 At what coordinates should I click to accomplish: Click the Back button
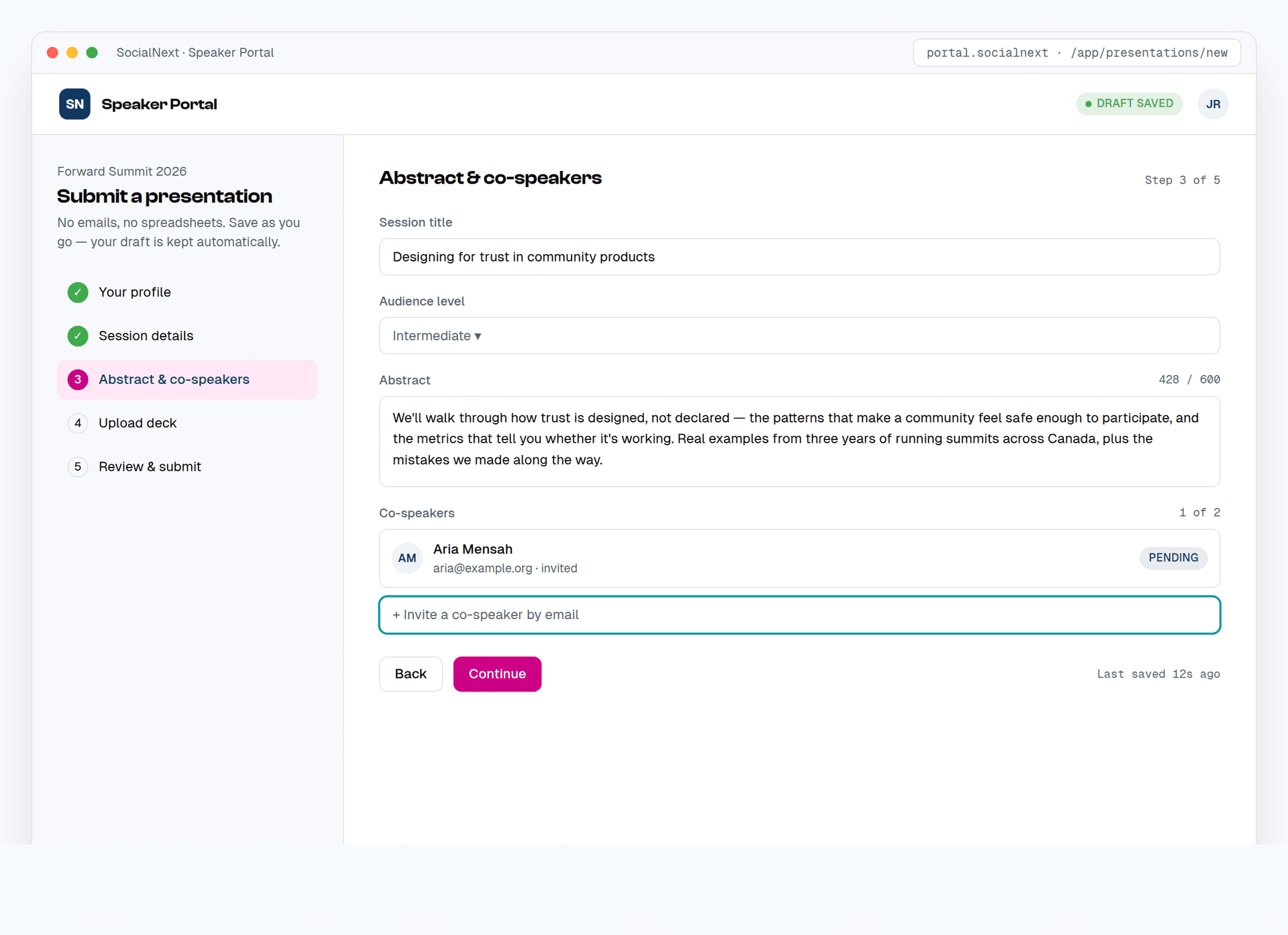pos(411,674)
